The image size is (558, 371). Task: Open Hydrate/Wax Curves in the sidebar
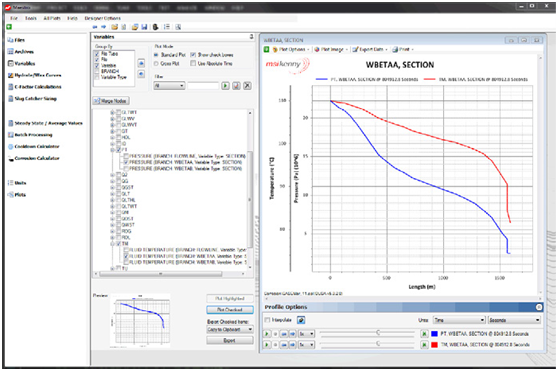pyautogui.click(x=35, y=75)
